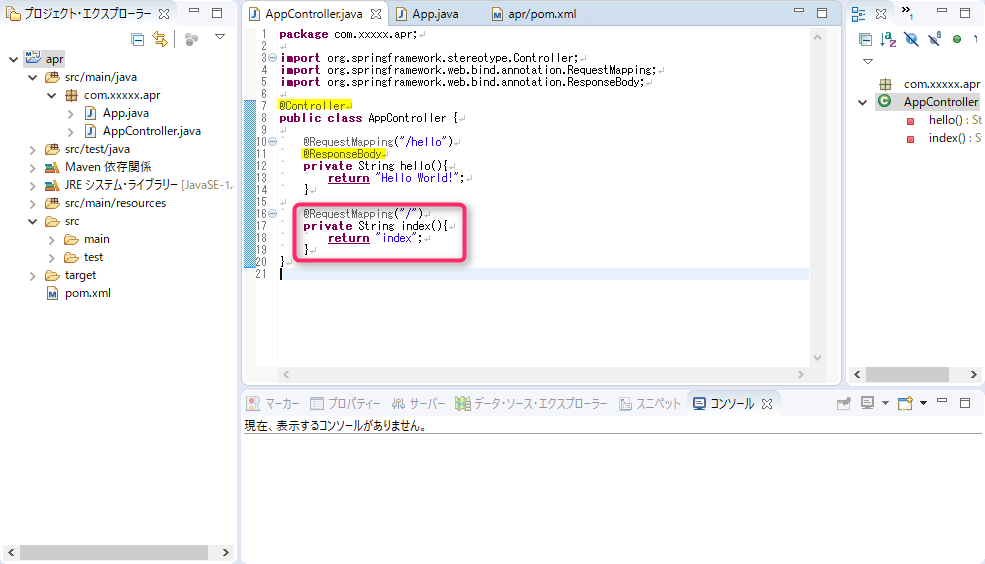Collapse the apr project node
The height and width of the screenshot is (564, 985).
pos(13,59)
